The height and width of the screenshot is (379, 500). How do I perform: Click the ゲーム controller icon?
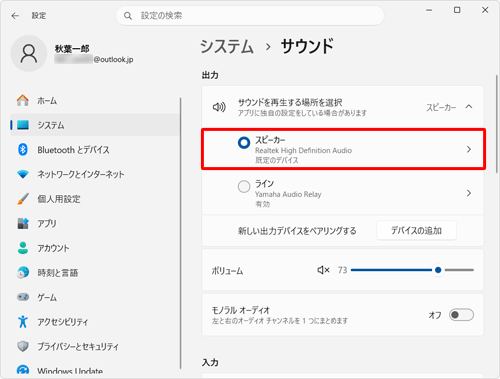pos(23,297)
